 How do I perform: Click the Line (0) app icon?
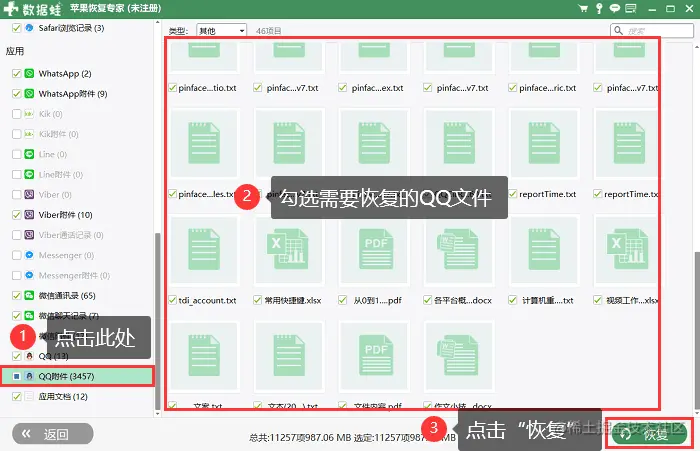(29, 154)
